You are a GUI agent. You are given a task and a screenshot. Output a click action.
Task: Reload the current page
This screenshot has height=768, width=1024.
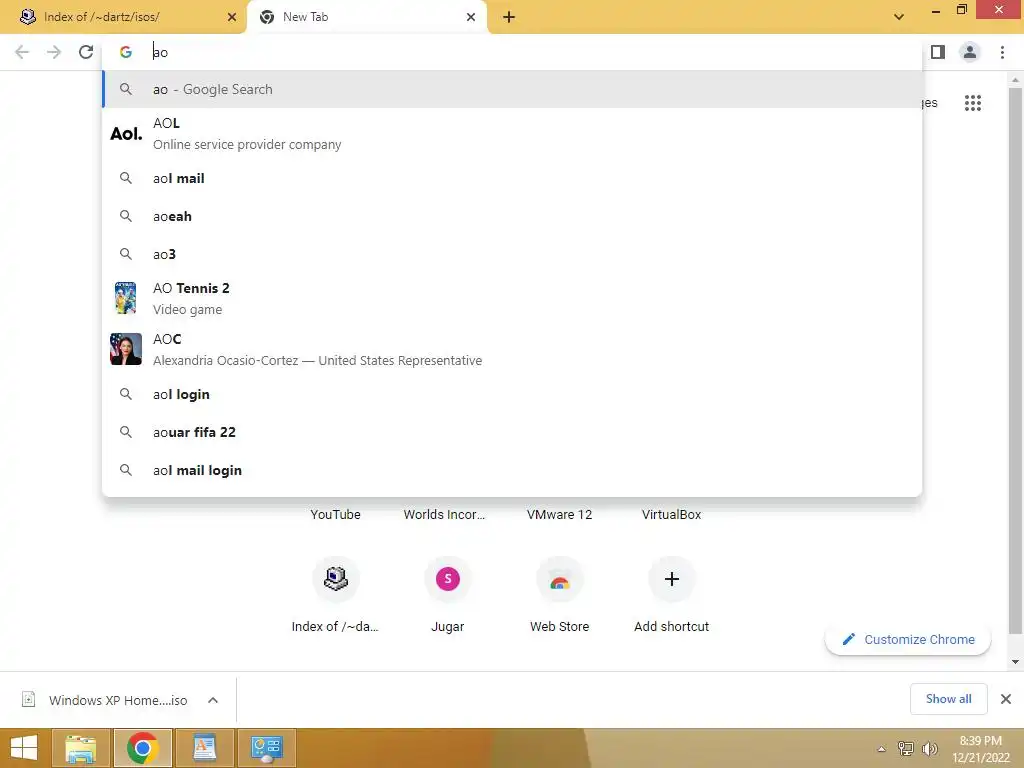point(86,52)
